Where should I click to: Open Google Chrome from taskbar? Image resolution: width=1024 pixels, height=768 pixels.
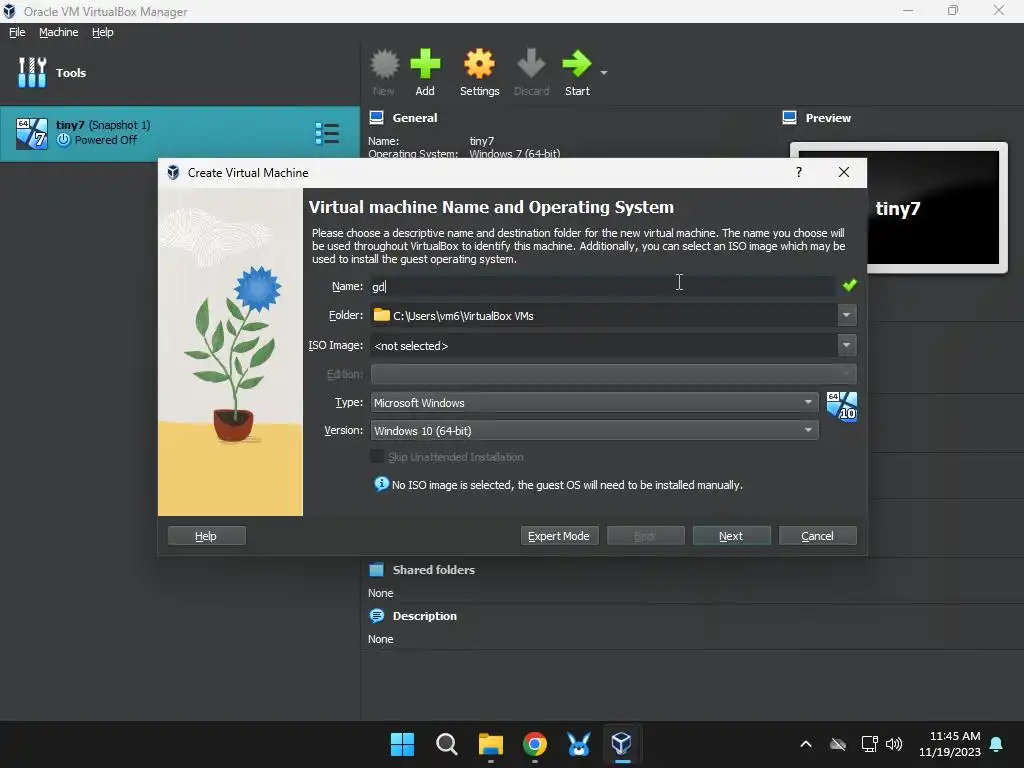click(535, 744)
